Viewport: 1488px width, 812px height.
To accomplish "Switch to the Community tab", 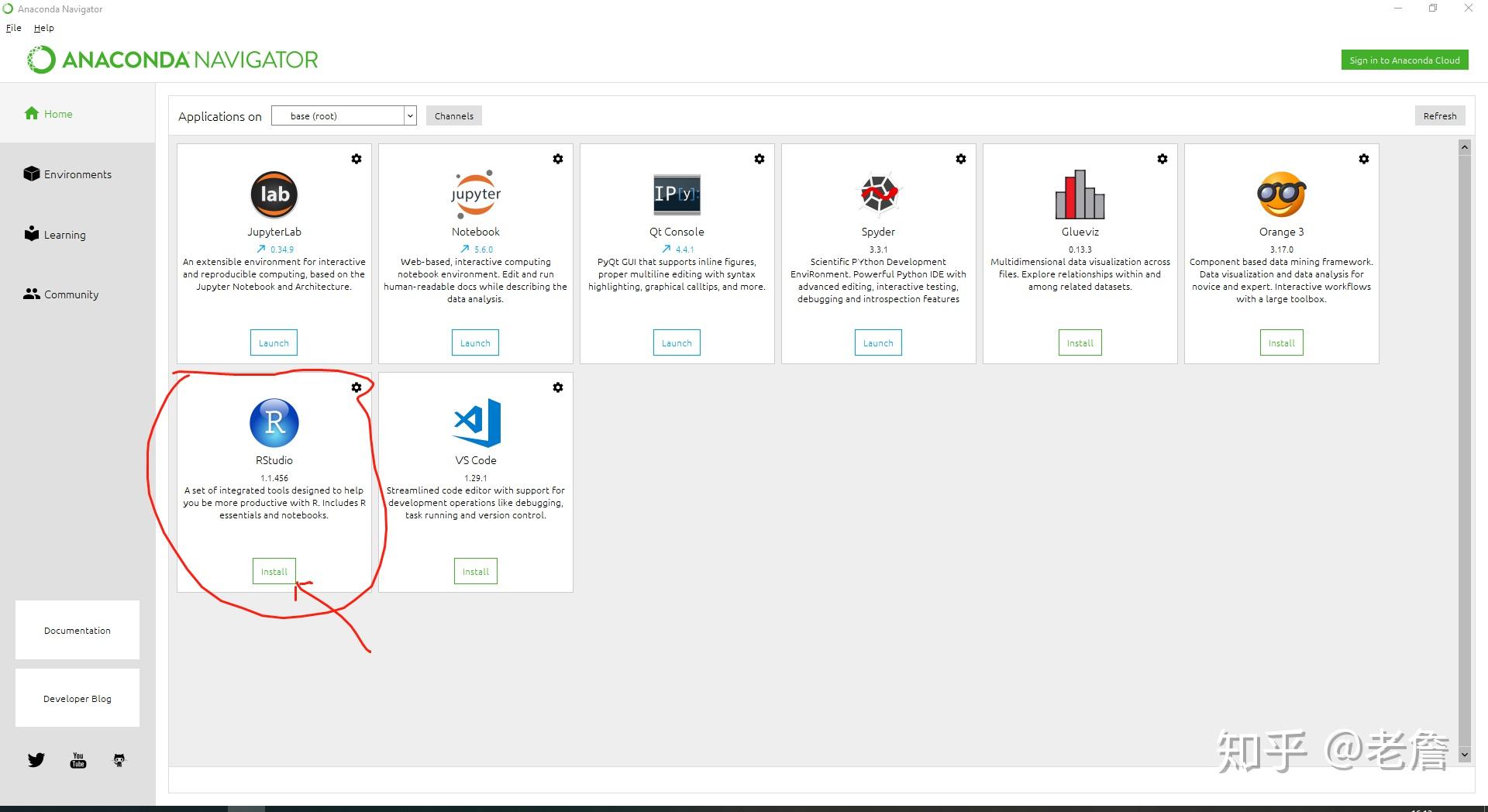I will (x=77, y=294).
